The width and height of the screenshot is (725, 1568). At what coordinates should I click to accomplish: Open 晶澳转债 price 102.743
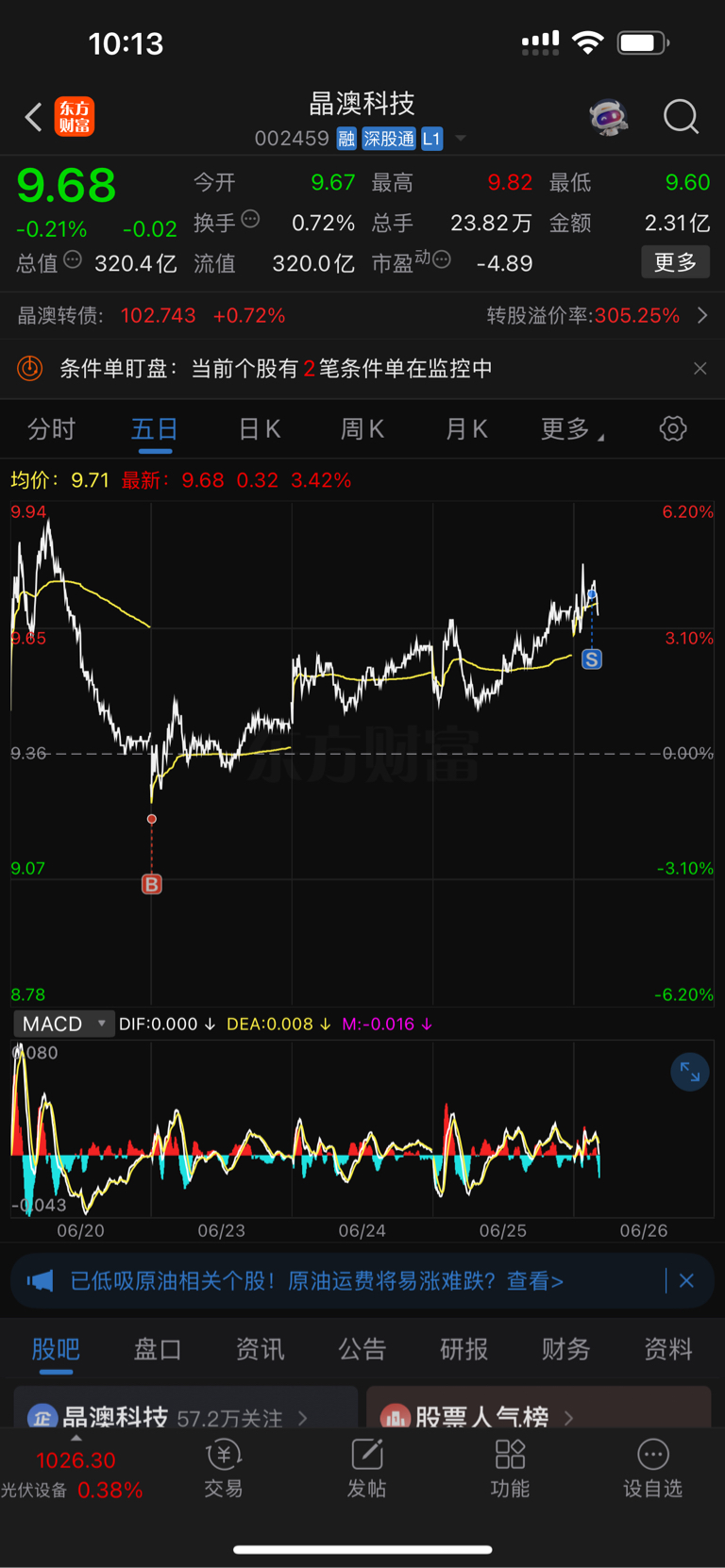point(158,315)
